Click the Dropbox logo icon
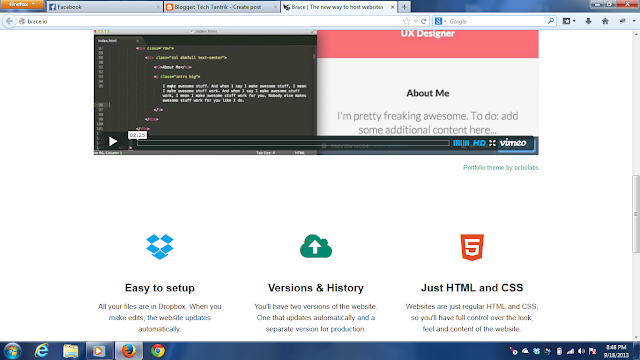 pos(160,247)
